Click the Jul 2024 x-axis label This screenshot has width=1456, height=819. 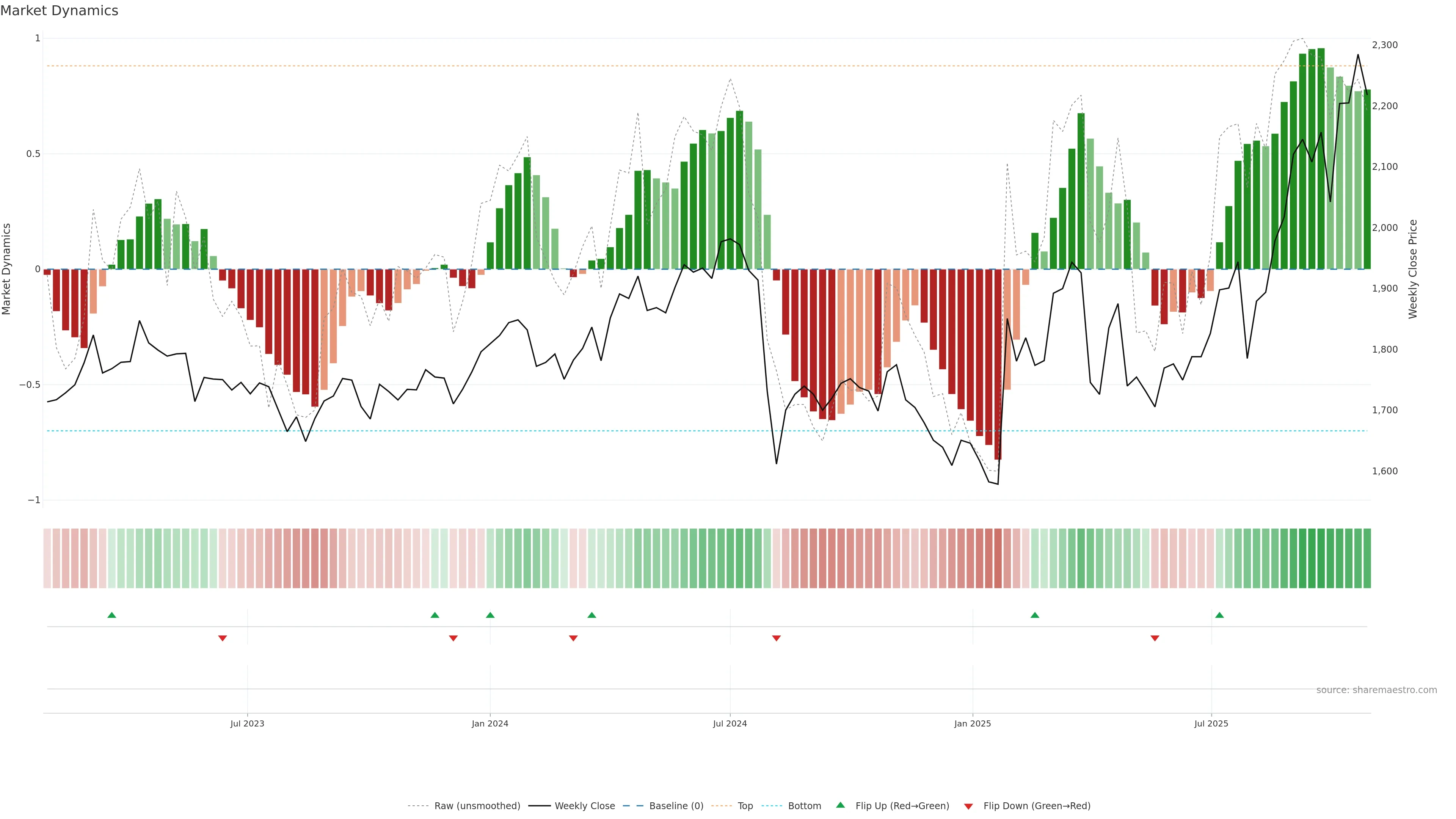click(730, 723)
